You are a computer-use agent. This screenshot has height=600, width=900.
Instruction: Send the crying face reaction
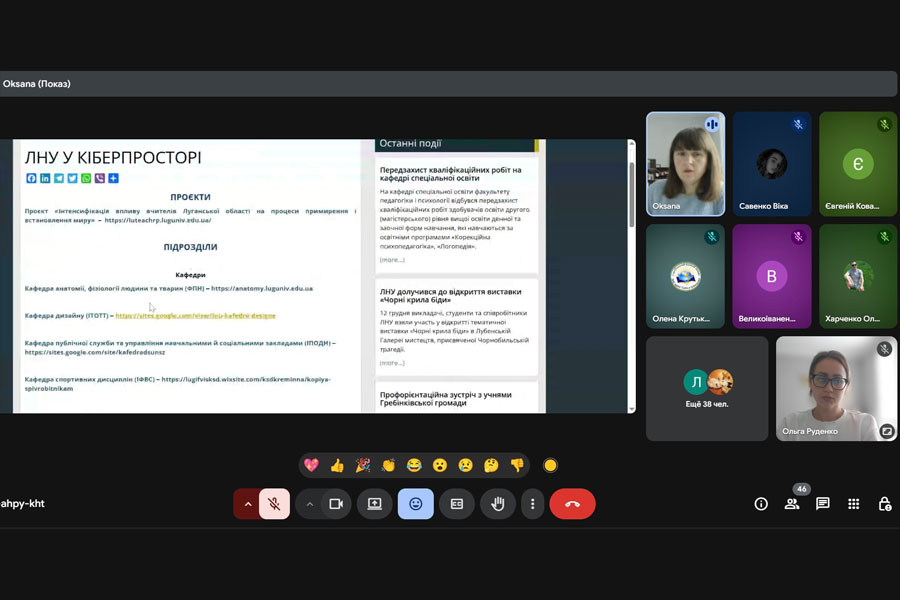click(465, 465)
